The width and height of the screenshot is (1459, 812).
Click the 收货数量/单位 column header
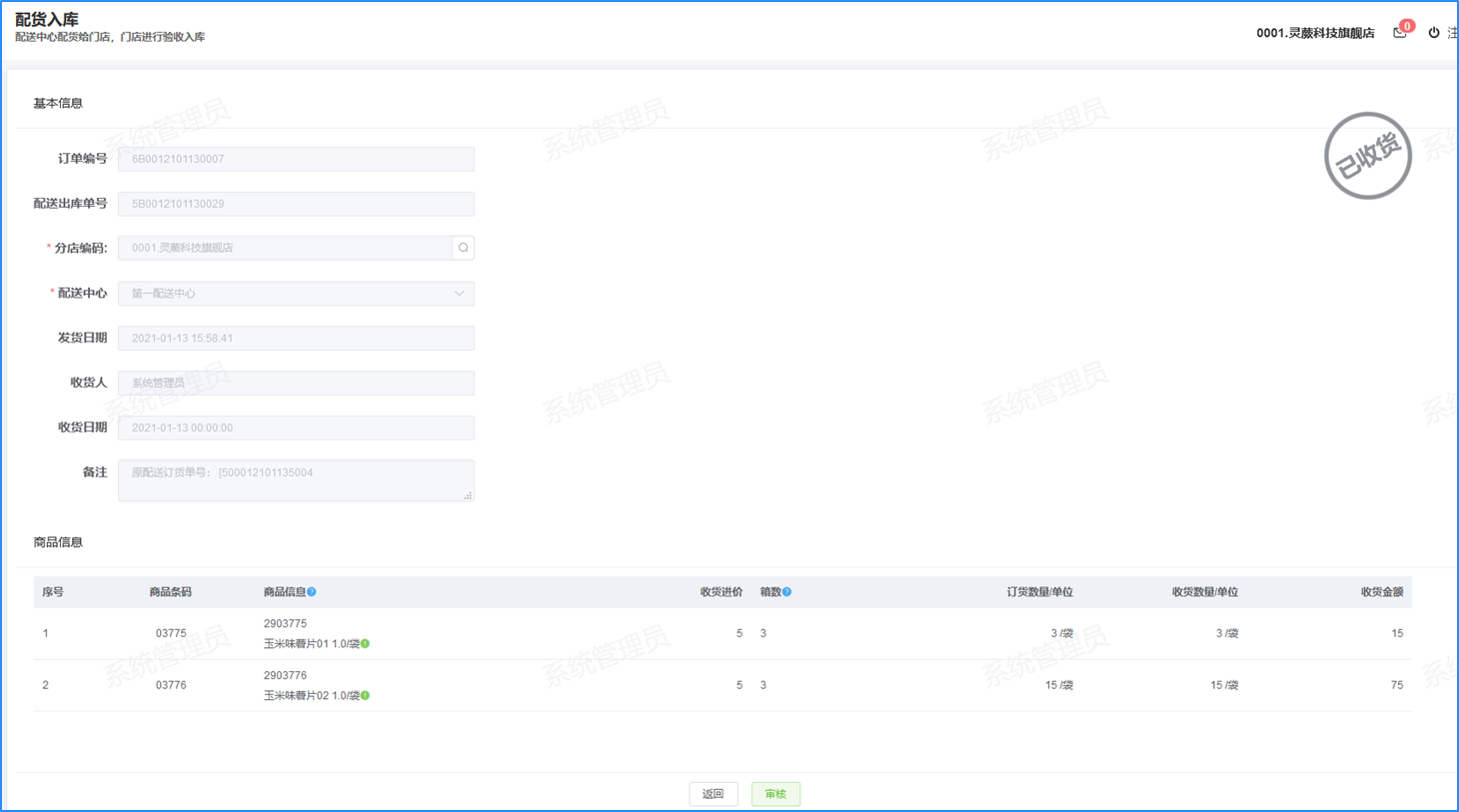tap(1205, 592)
